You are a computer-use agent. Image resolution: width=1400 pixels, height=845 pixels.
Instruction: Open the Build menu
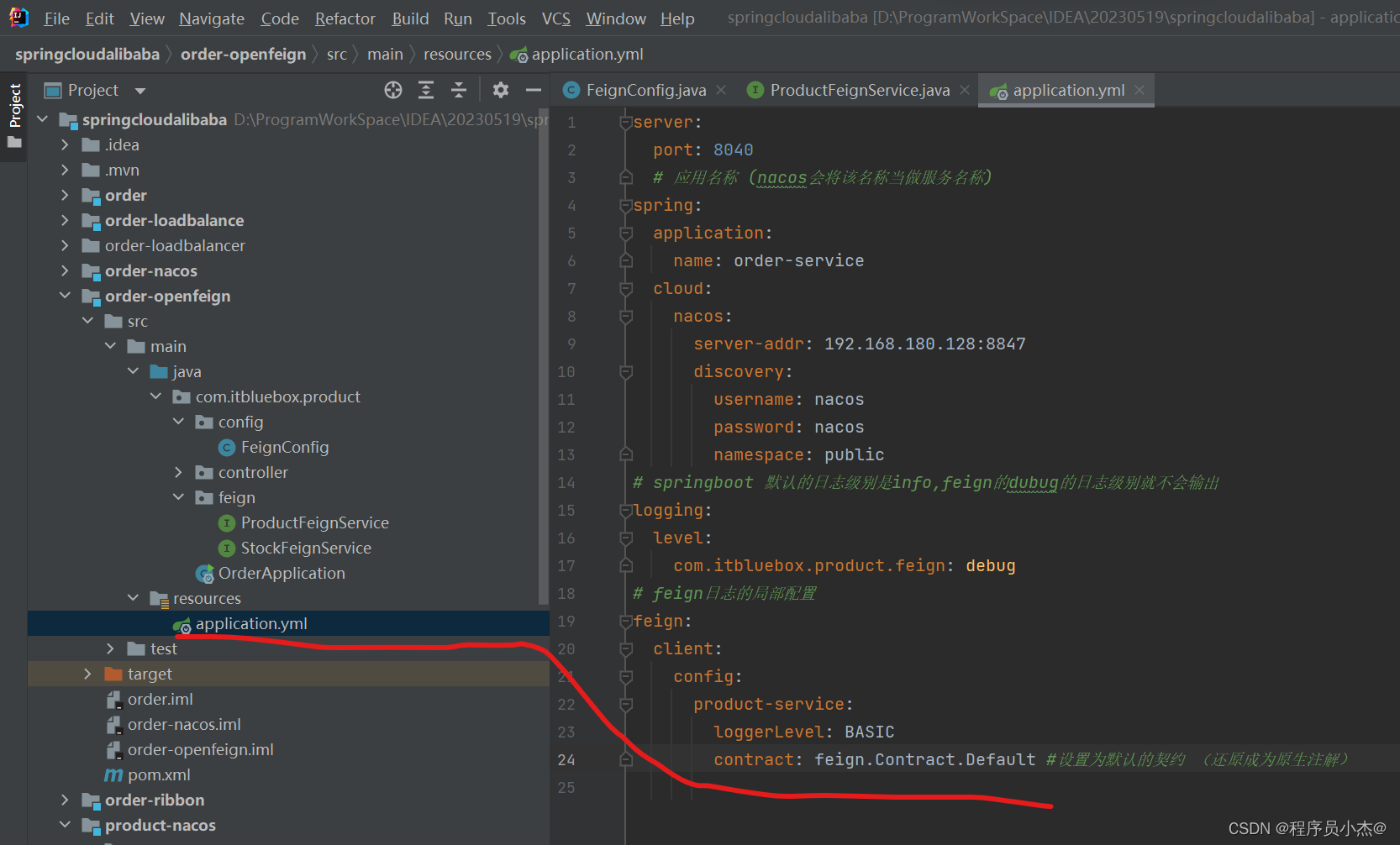coord(410,18)
